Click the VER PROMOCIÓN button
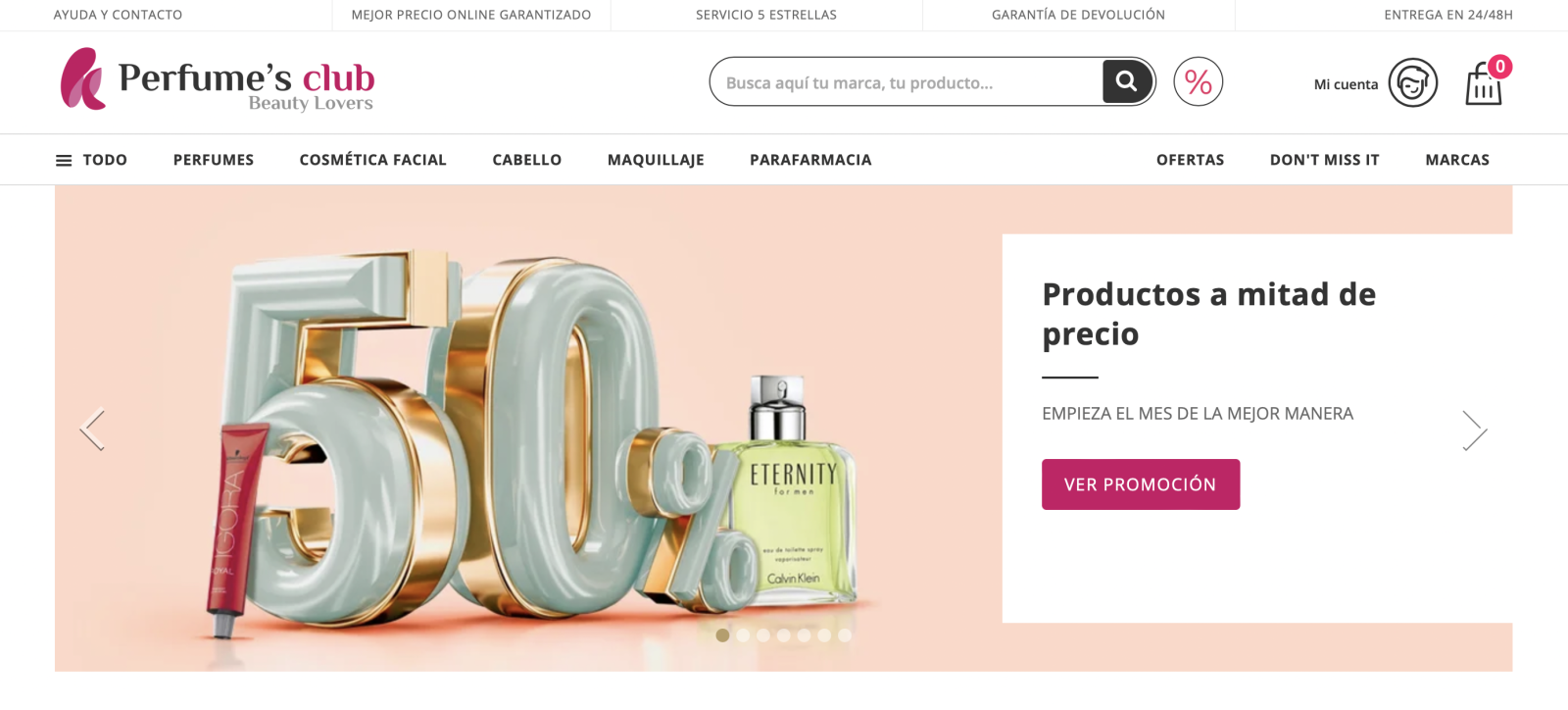Screen dimensions: 1568x710 [1141, 484]
